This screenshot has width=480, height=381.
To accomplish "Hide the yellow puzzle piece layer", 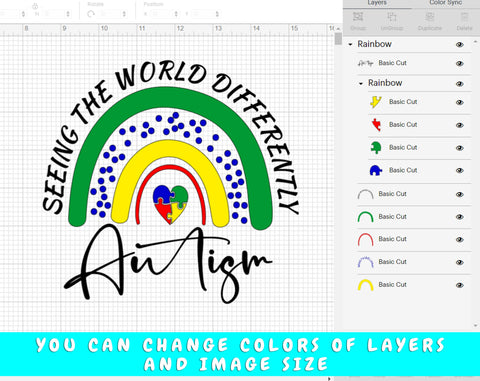I will pos(460,102).
